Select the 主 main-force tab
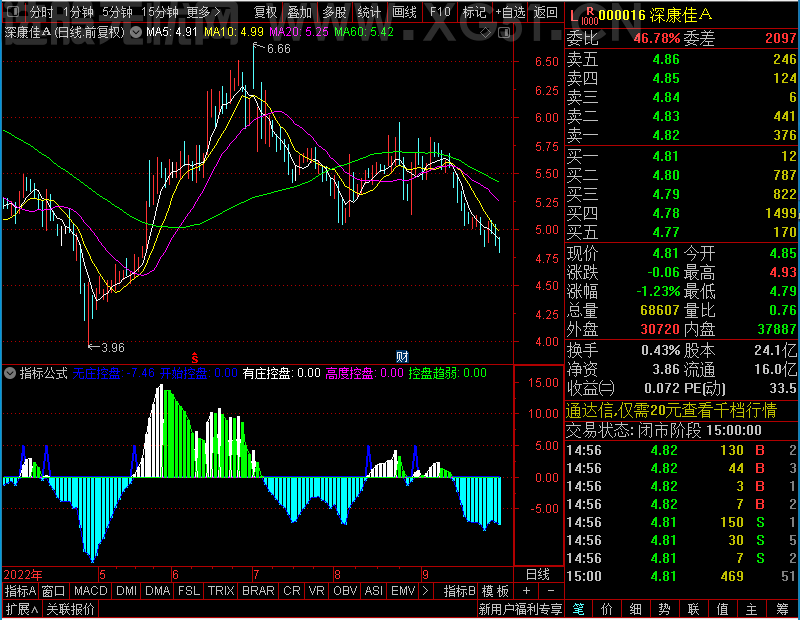 (x=752, y=609)
